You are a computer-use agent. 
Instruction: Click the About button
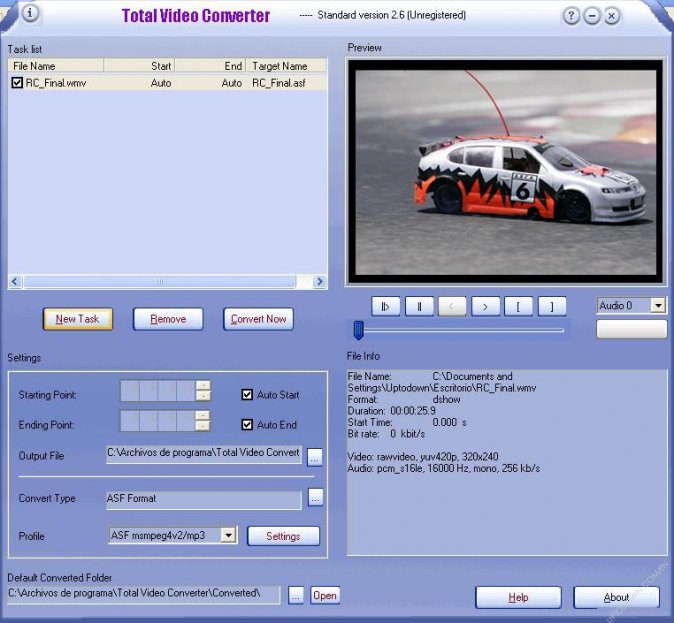coord(616,597)
